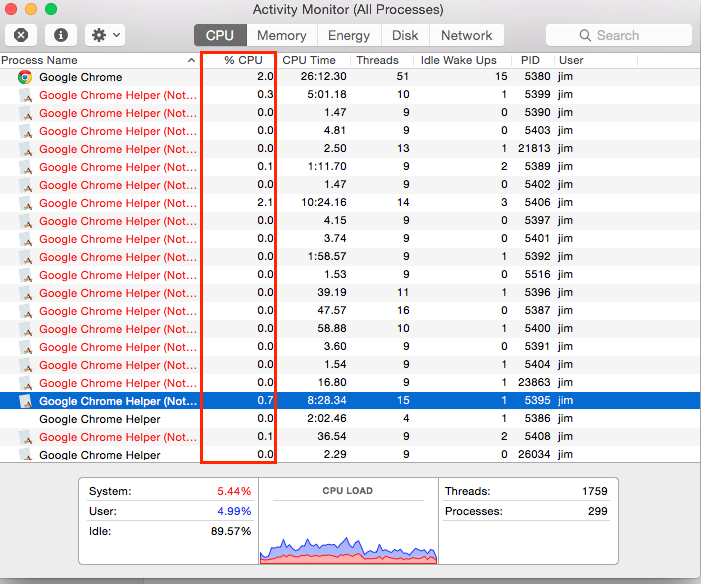
Task: Click the Threads value 51
Action: click(402, 76)
